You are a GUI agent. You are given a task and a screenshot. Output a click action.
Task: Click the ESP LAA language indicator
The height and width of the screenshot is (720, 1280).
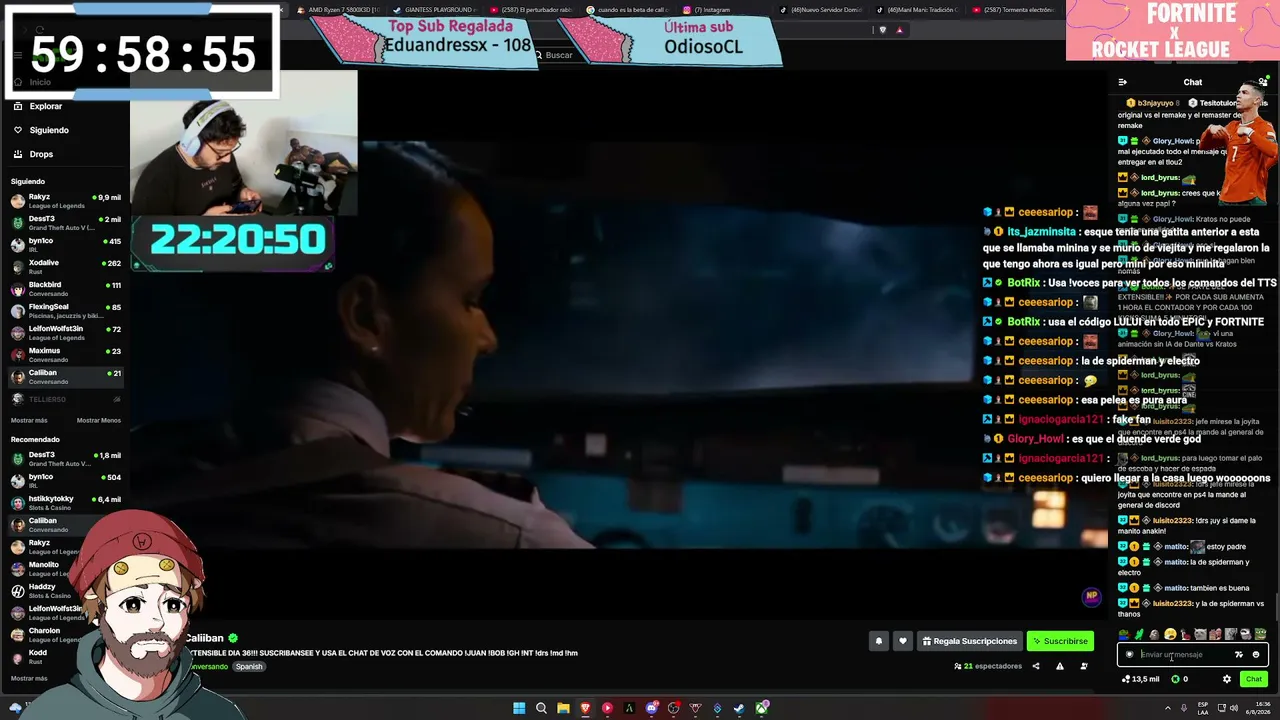pyautogui.click(x=1203, y=709)
